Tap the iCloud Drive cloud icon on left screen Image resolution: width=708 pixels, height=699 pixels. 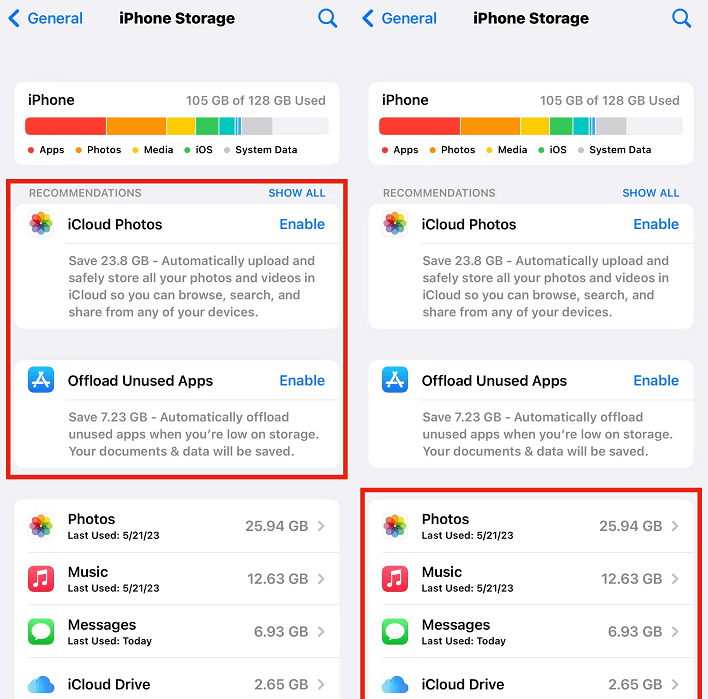tap(41, 685)
